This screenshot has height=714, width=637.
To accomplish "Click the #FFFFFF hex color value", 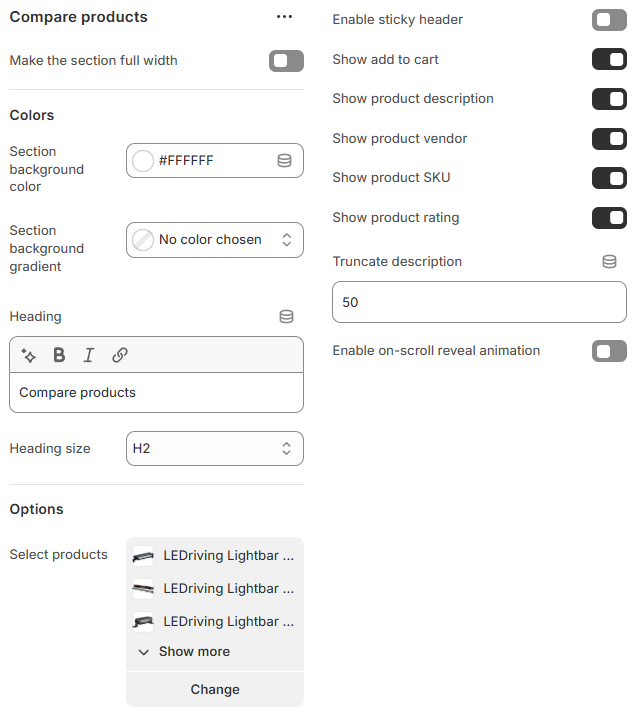I will (186, 161).
